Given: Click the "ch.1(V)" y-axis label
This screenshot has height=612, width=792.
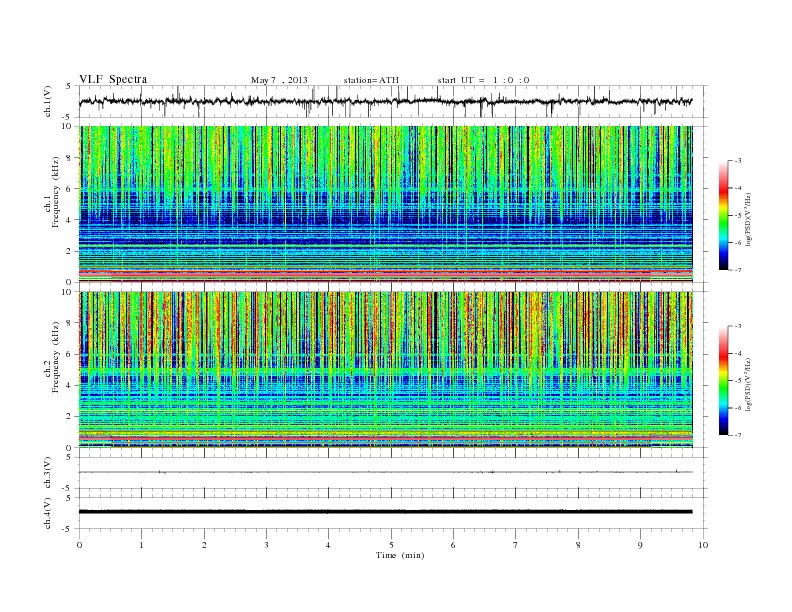Looking at the screenshot, I should [48, 102].
